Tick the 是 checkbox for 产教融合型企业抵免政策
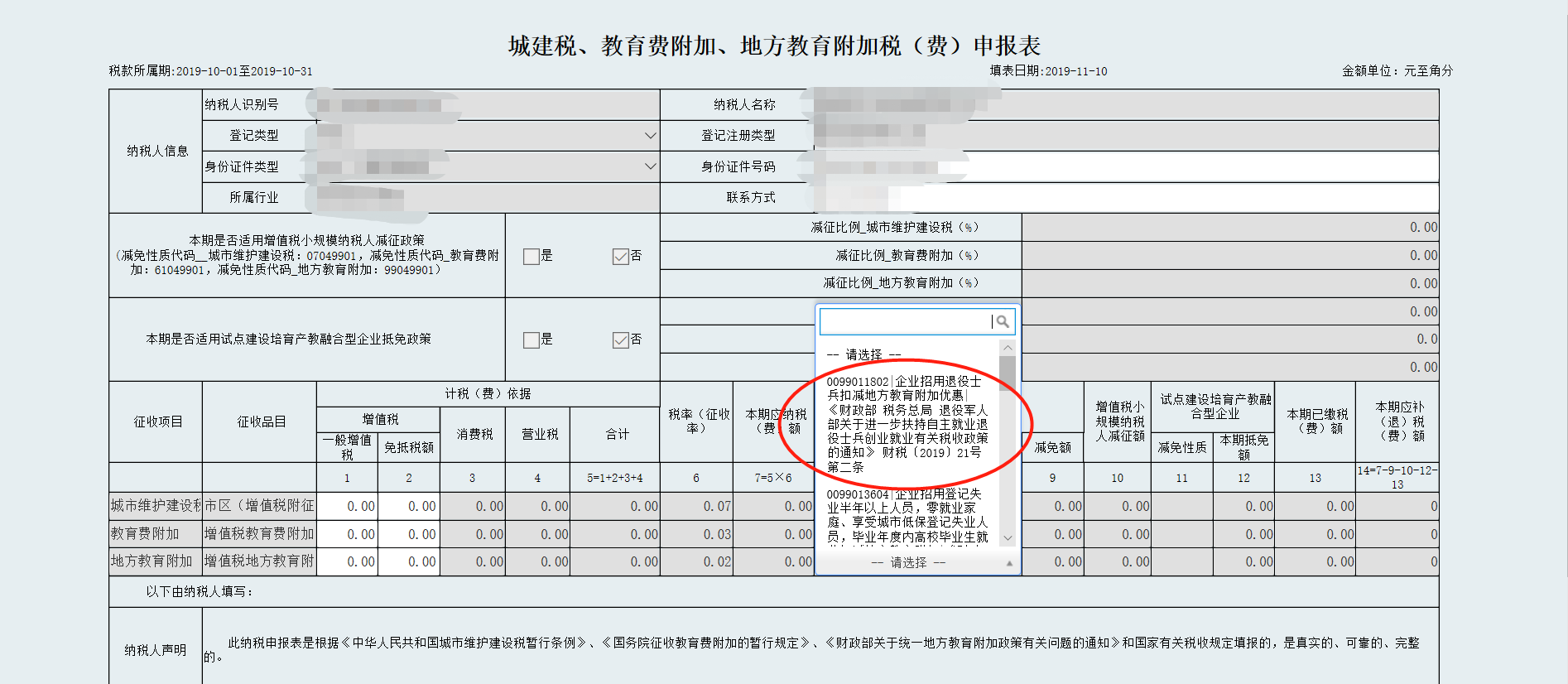Screen dimensions: 1568x684 click(531, 340)
